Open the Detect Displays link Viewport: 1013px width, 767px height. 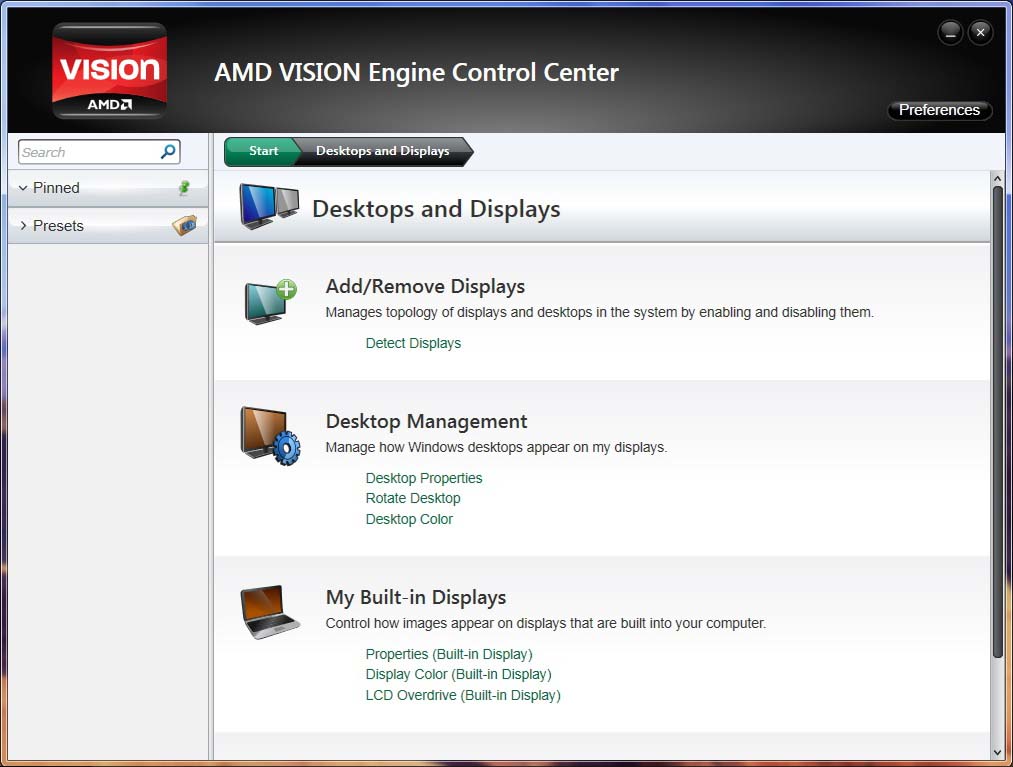point(413,343)
